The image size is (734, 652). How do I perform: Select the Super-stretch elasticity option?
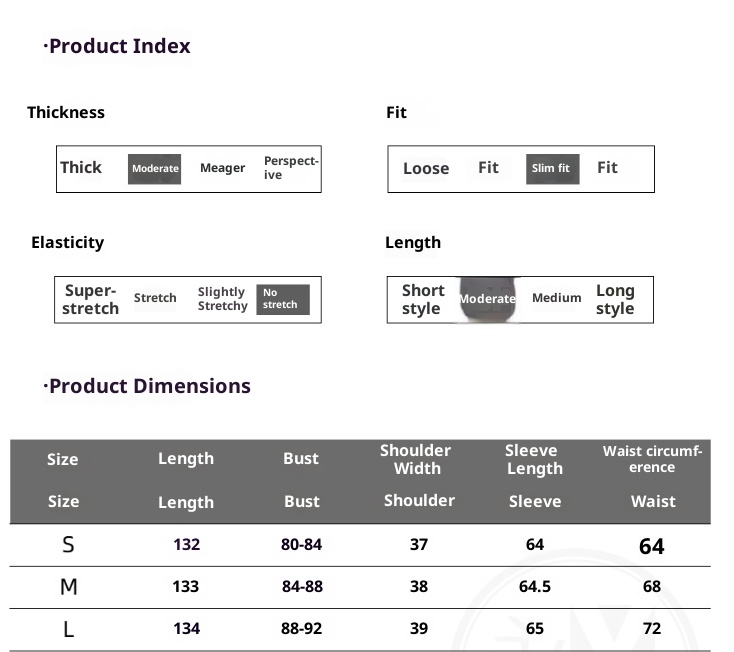coord(90,299)
